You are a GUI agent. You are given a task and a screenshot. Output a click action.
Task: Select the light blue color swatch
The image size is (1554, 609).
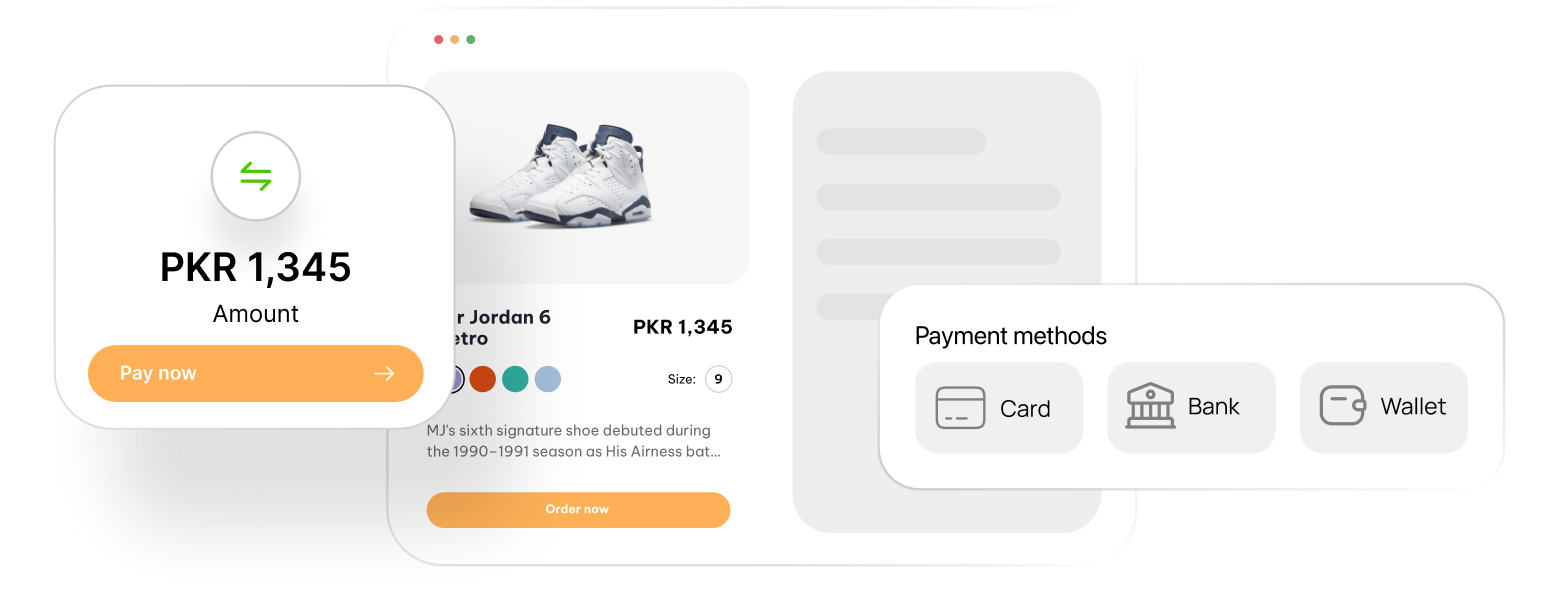pos(548,379)
